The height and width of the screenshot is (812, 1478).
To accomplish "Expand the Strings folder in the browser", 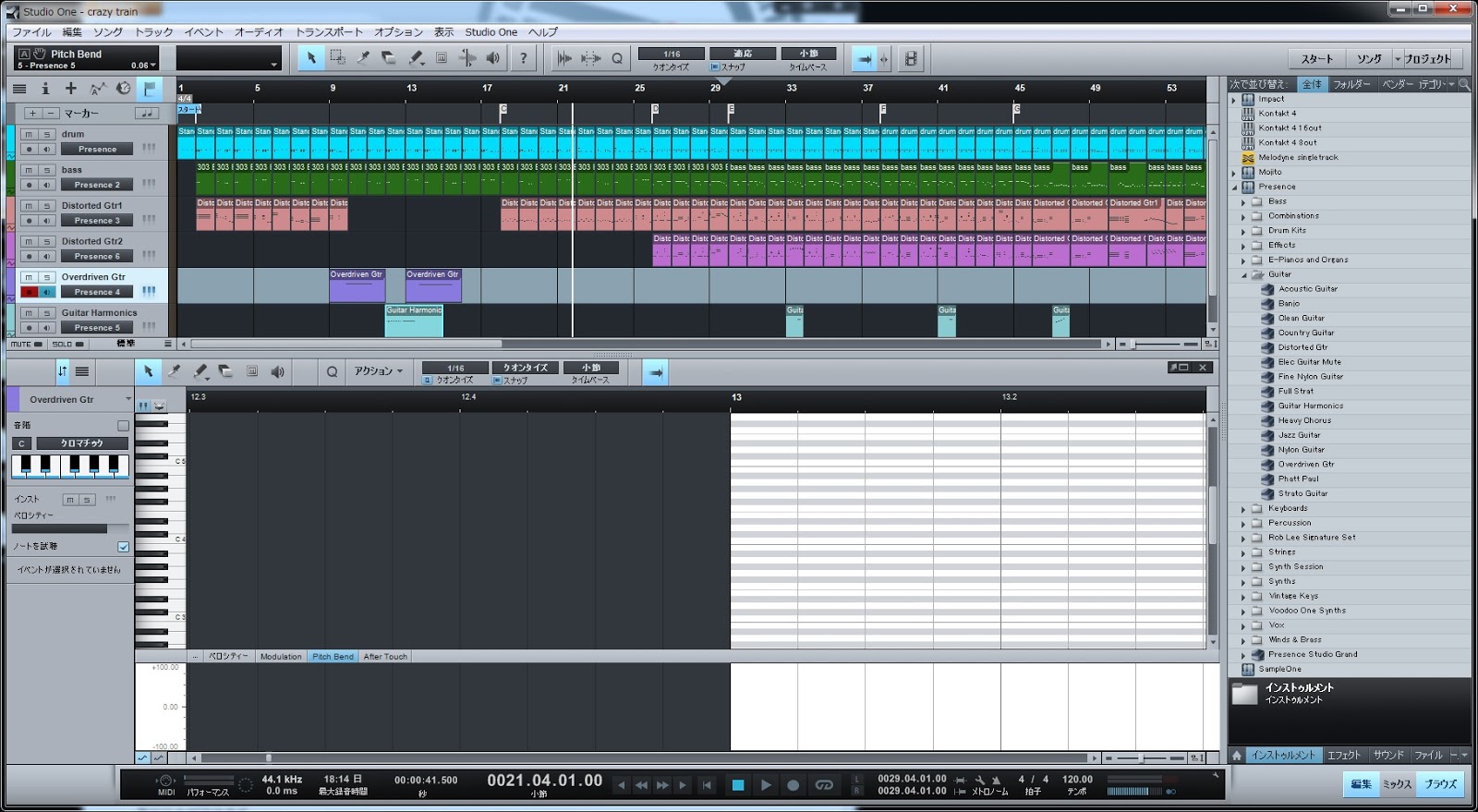I will [x=1243, y=552].
